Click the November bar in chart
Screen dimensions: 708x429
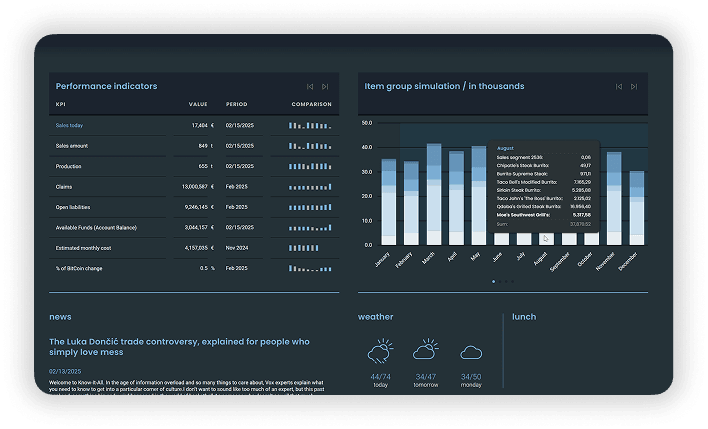[614, 200]
